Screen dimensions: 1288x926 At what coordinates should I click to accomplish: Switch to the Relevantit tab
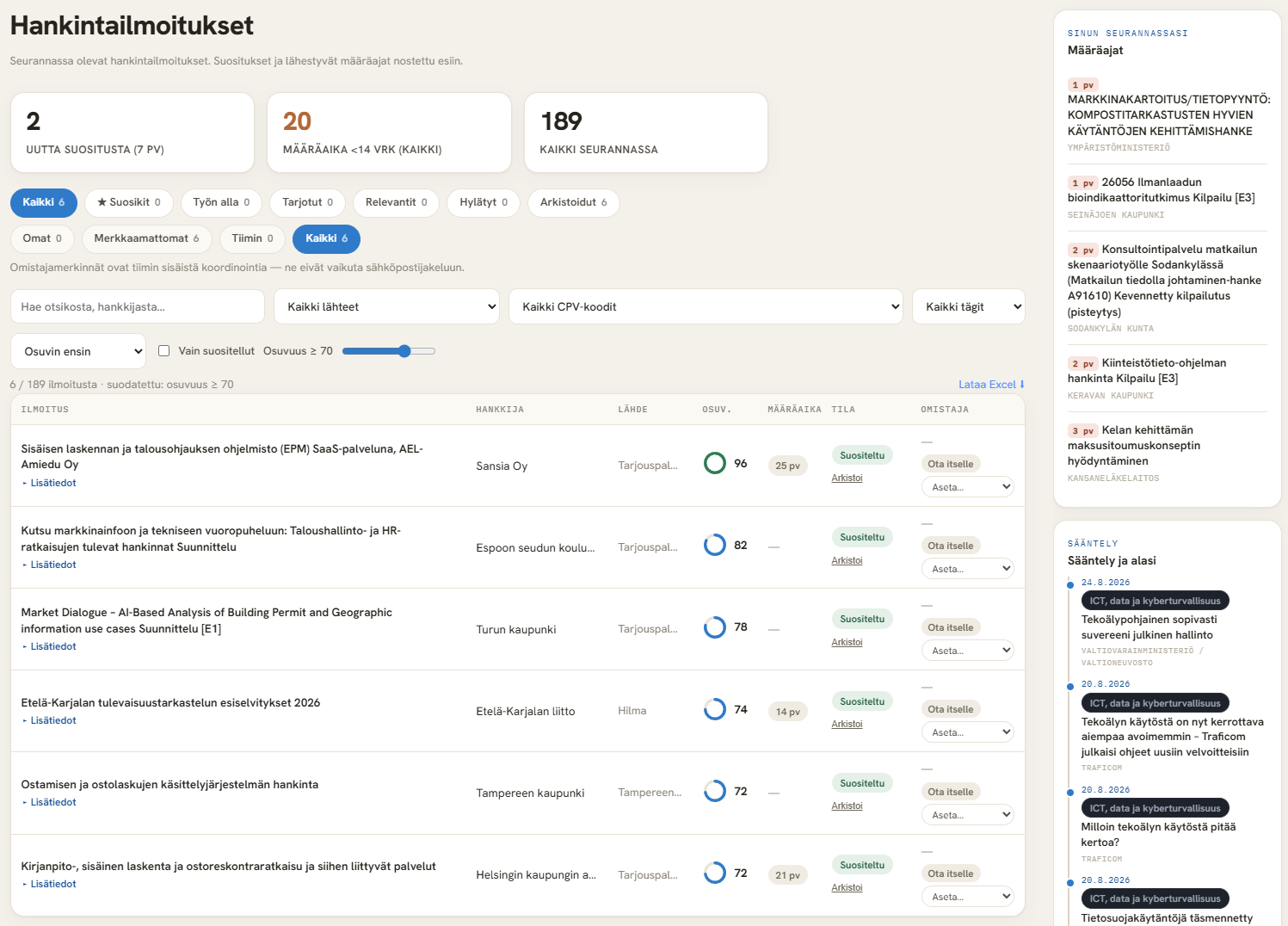(397, 202)
